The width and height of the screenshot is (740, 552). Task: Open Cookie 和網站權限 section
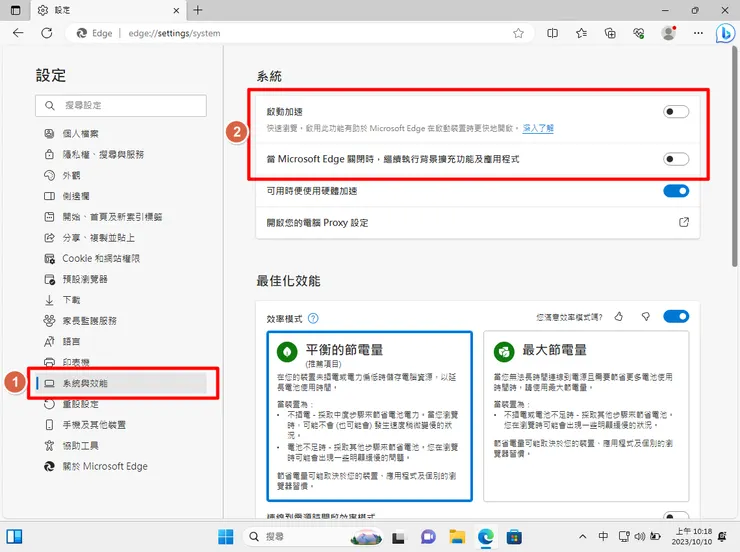tap(101, 259)
